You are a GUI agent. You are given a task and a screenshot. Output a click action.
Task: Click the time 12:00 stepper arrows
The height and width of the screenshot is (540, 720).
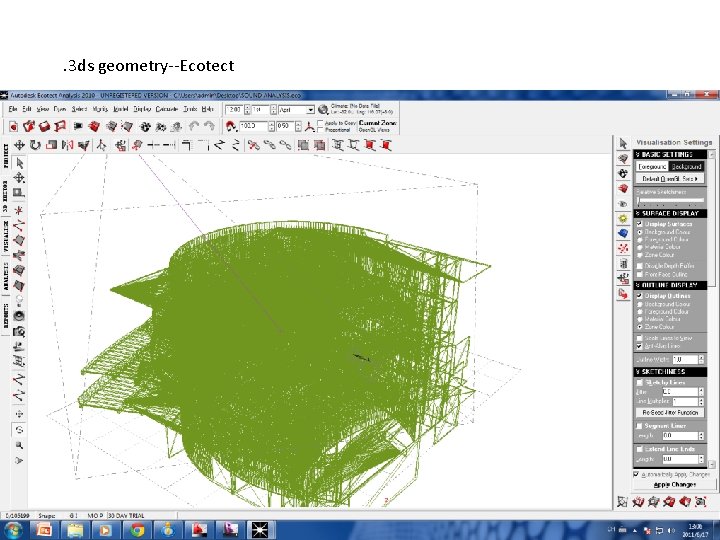coord(247,110)
